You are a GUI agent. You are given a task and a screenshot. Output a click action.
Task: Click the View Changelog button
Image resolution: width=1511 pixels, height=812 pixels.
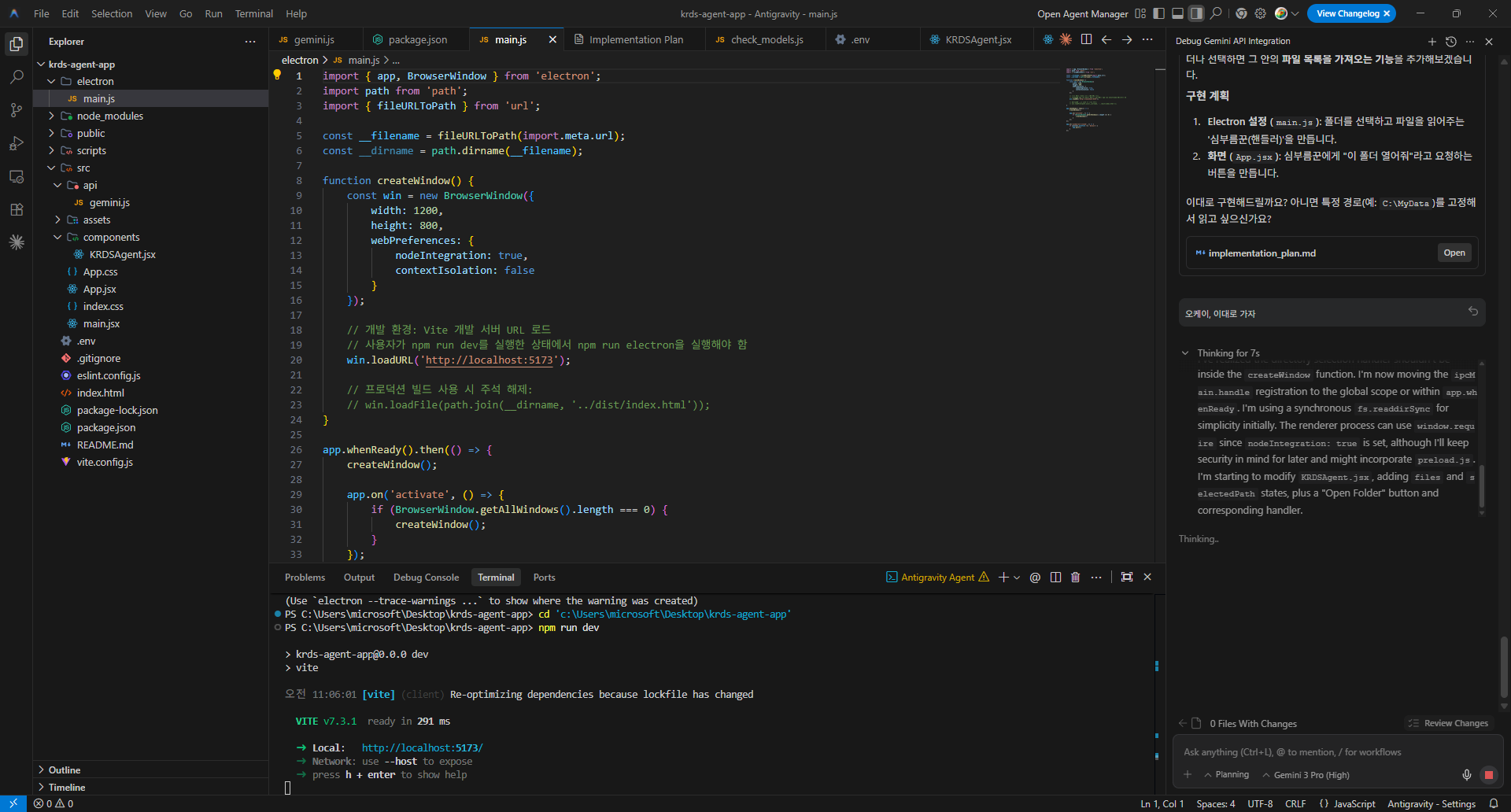pyautogui.click(x=1347, y=13)
